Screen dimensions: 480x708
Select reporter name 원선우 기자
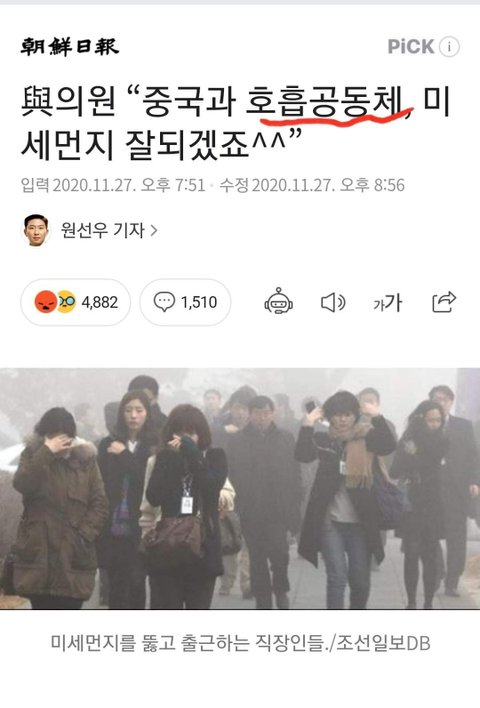(x=102, y=230)
